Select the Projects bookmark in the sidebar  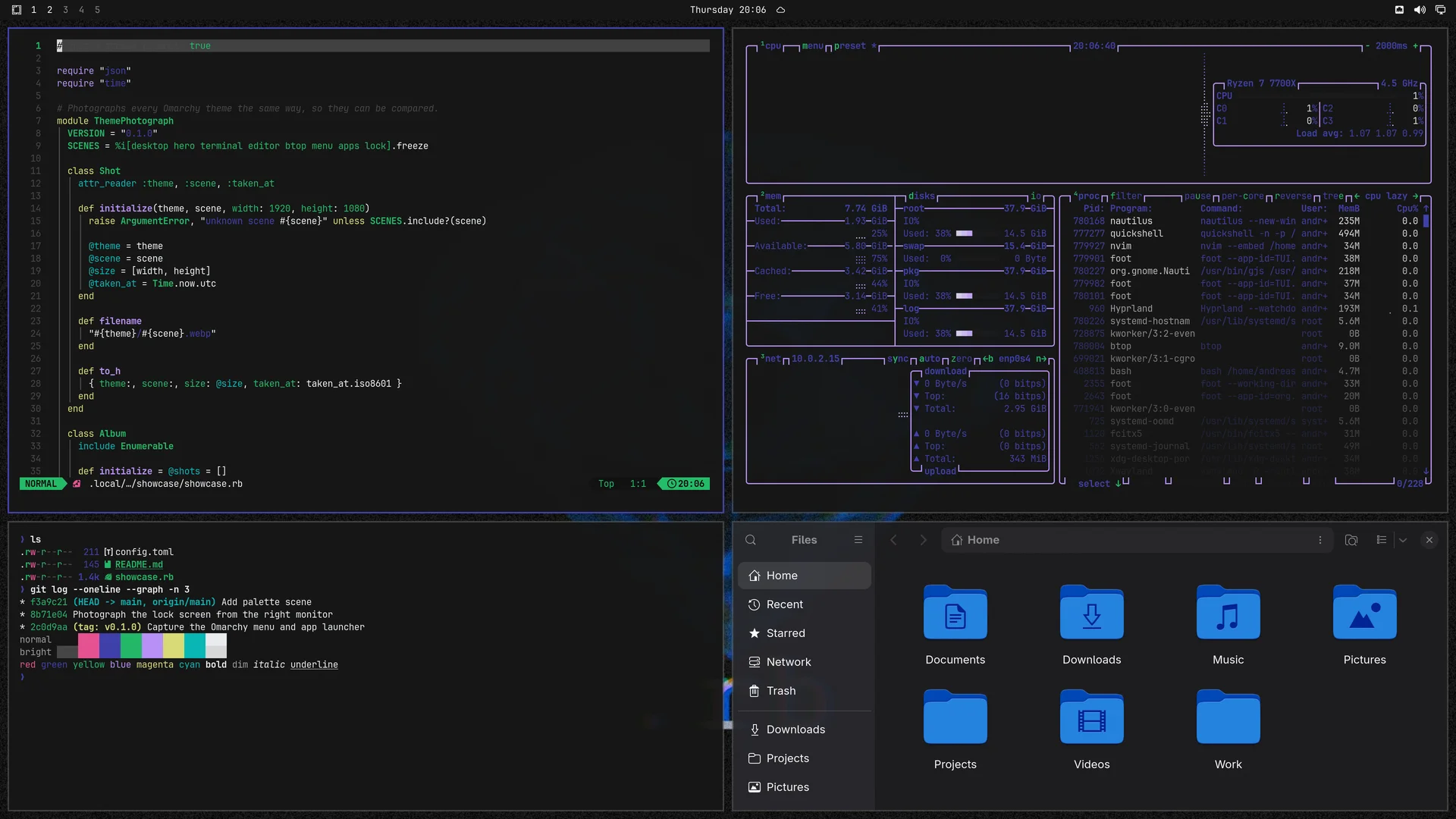coord(805,758)
